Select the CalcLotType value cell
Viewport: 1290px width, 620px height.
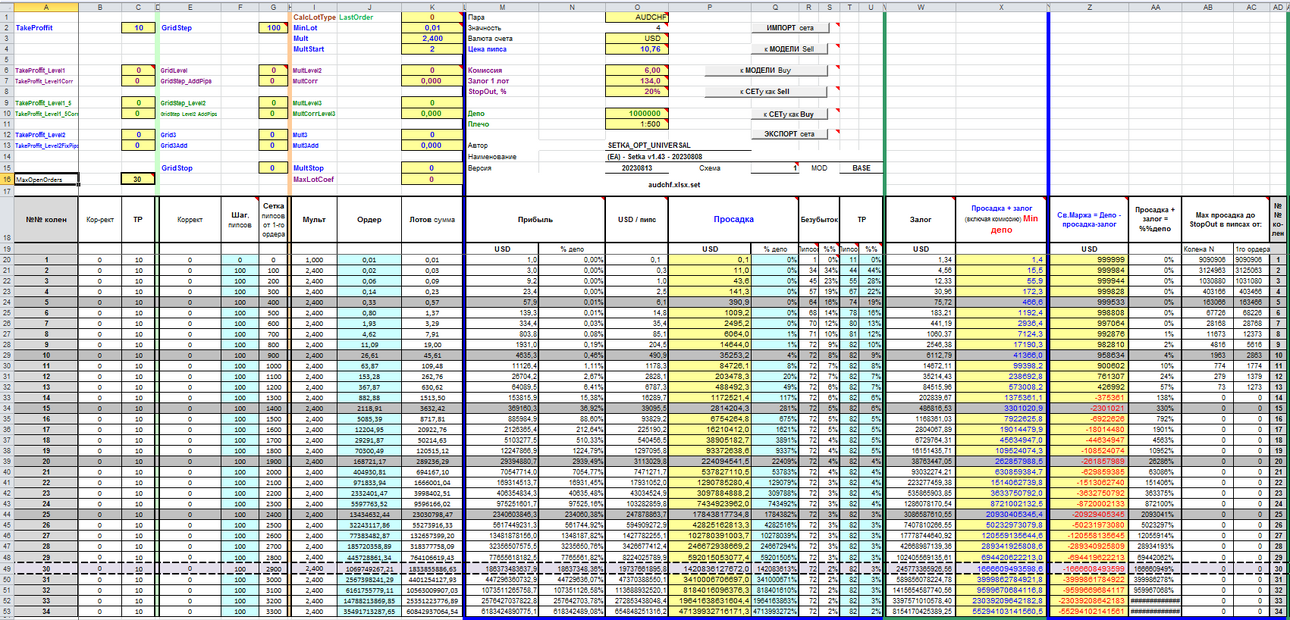coord(431,18)
